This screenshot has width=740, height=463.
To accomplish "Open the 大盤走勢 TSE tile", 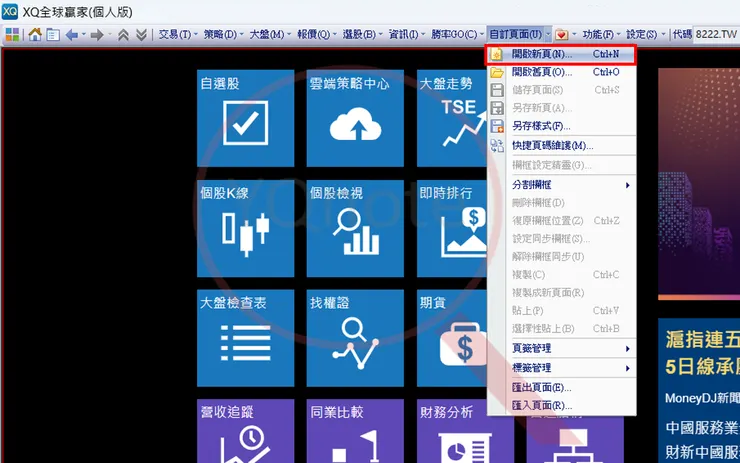I will coord(452,118).
